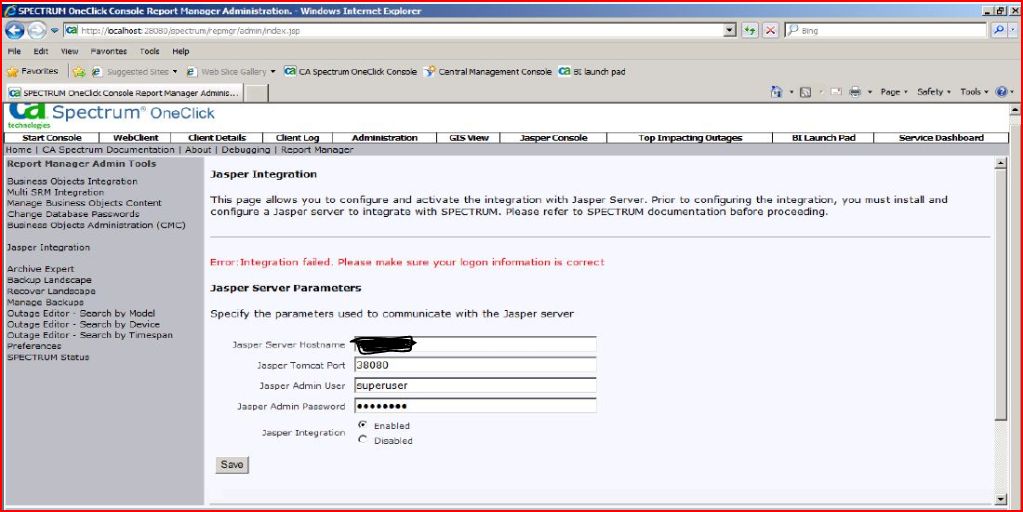Screen dimensions: 1023x512
Task: Click the browser Back arrow button
Action: (14, 30)
